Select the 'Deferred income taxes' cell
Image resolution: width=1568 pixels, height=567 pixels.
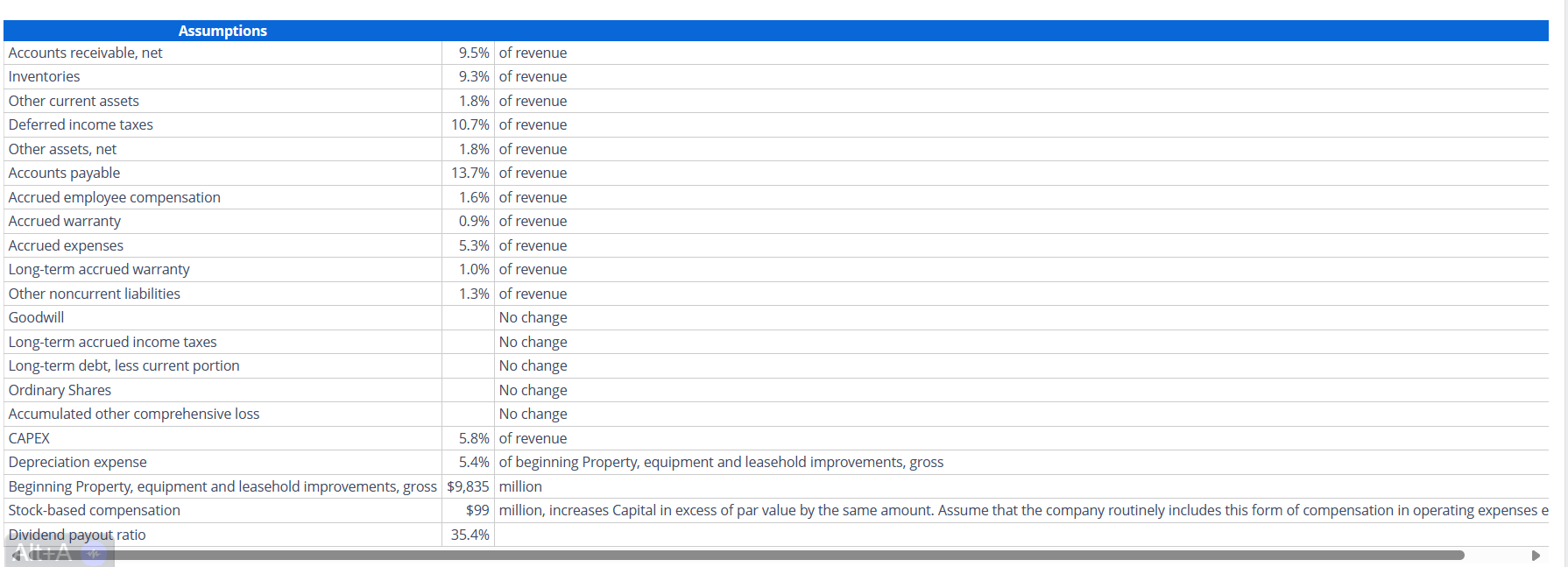[x=222, y=124]
